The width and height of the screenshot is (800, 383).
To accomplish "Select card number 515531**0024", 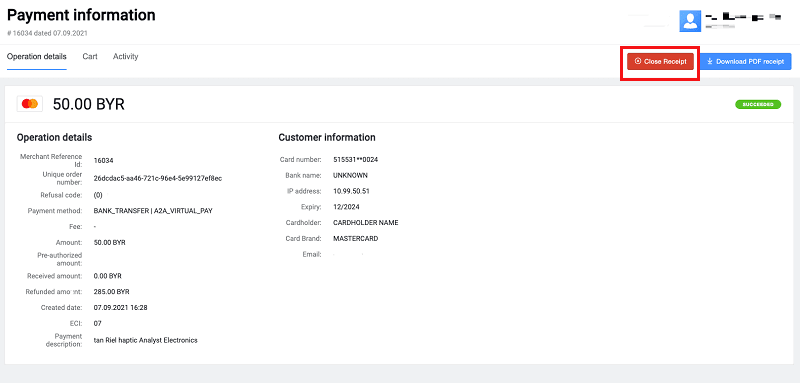I will pyautogui.click(x=356, y=160).
